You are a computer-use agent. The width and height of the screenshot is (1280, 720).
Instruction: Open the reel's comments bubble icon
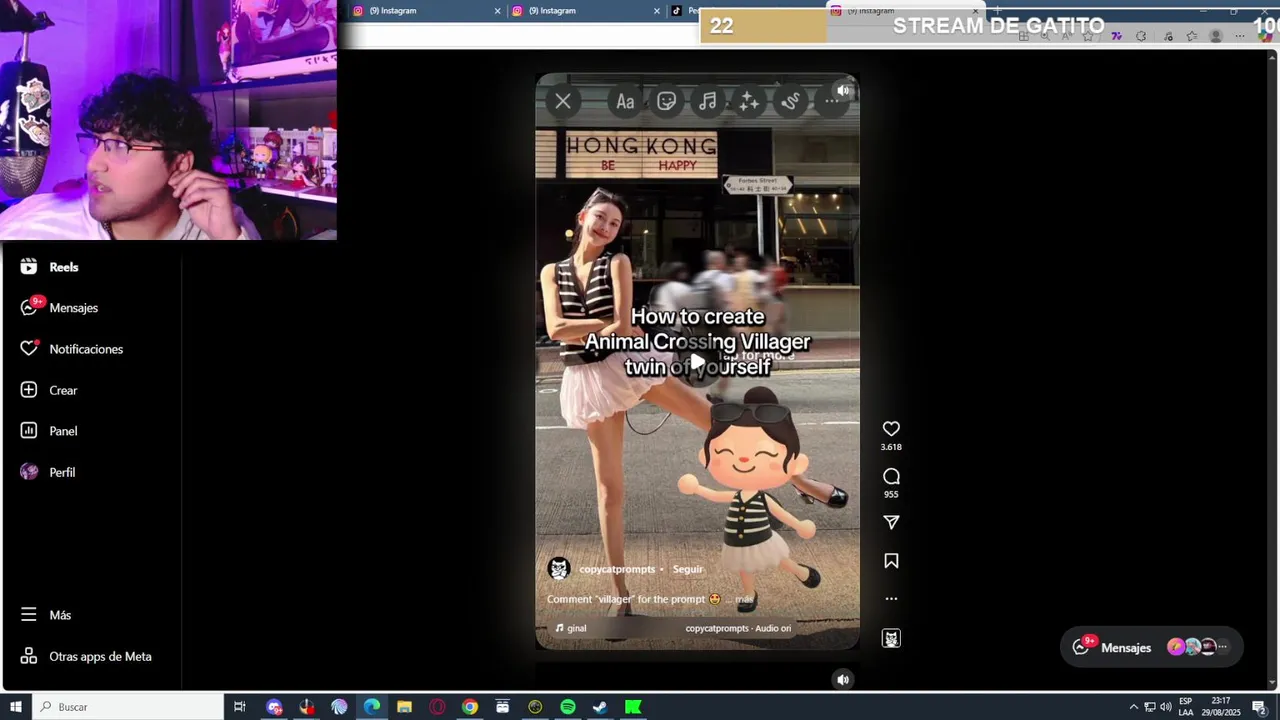tap(891, 476)
